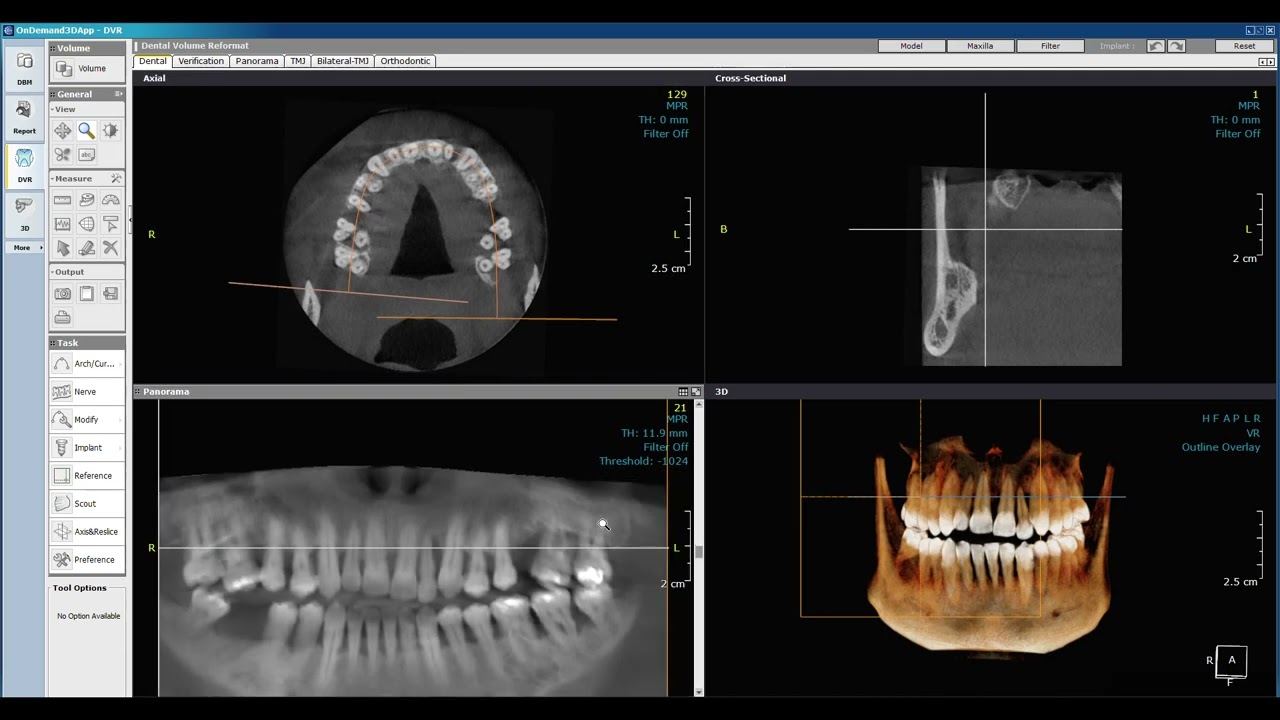Pick the eraser edit measurement tool
This screenshot has width=1280, height=720.
click(87, 248)
